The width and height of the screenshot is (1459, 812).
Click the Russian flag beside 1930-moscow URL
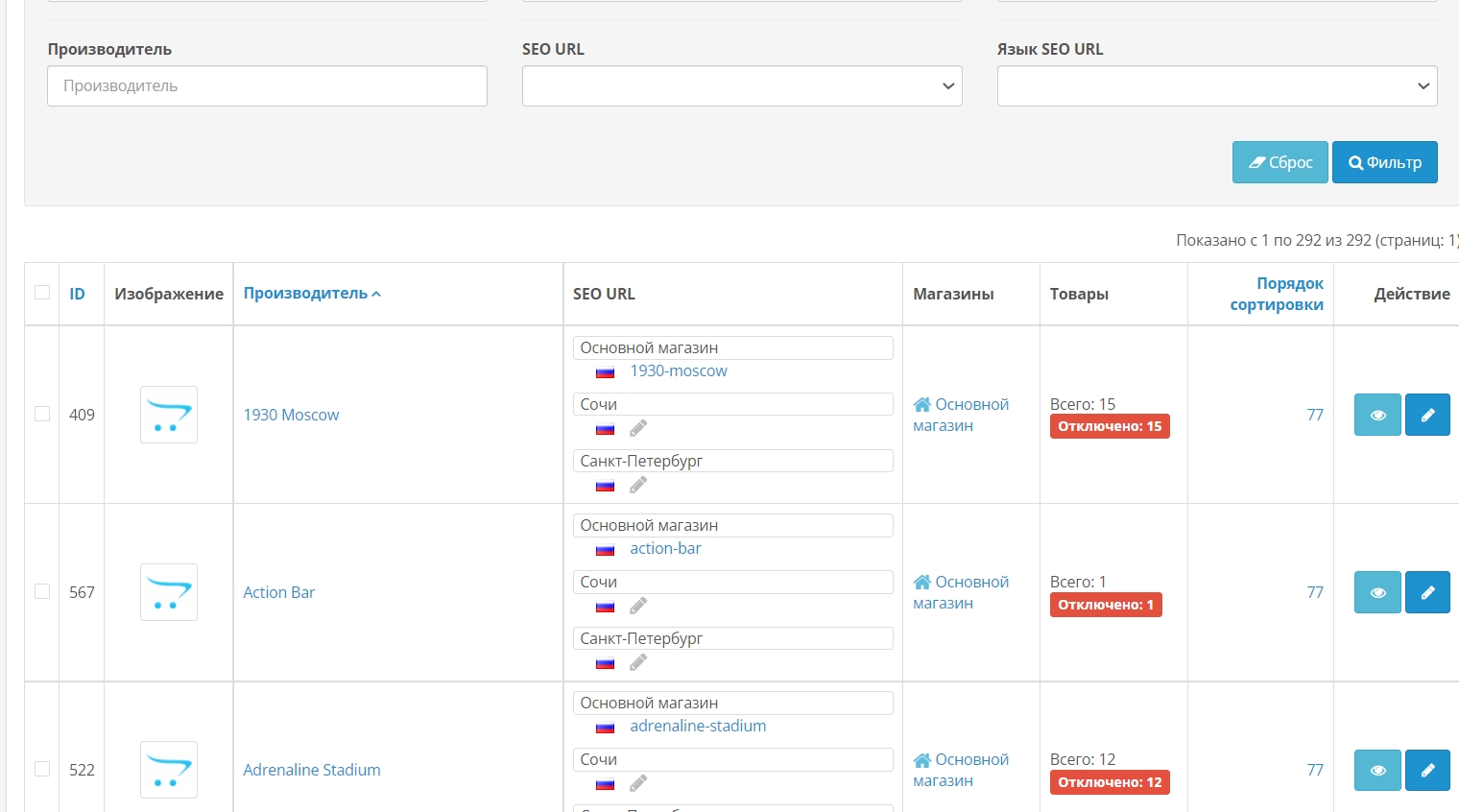(605, 371)
